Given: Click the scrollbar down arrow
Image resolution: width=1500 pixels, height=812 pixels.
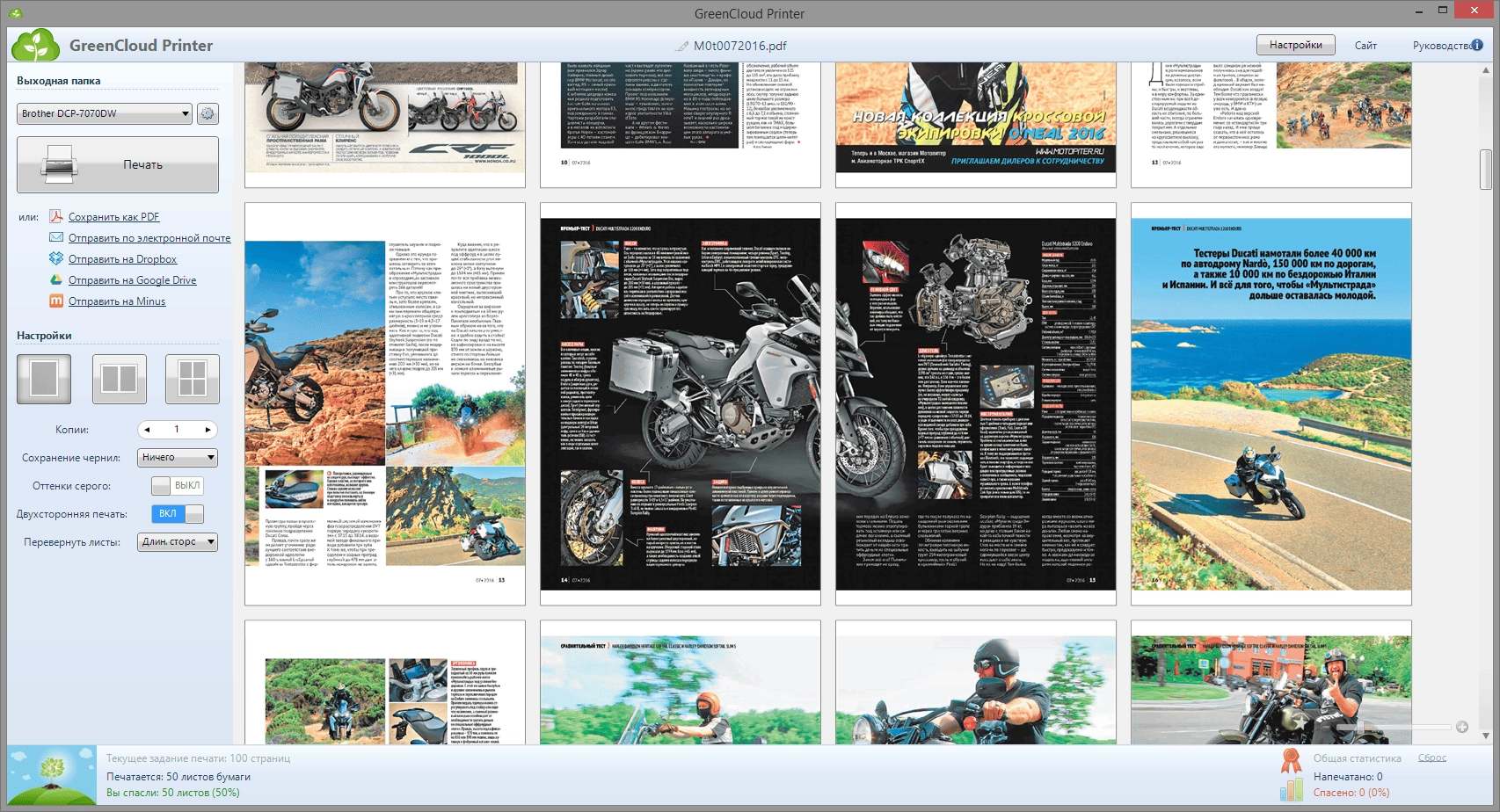Looking at the screenshot, I should coord(1486,736).
